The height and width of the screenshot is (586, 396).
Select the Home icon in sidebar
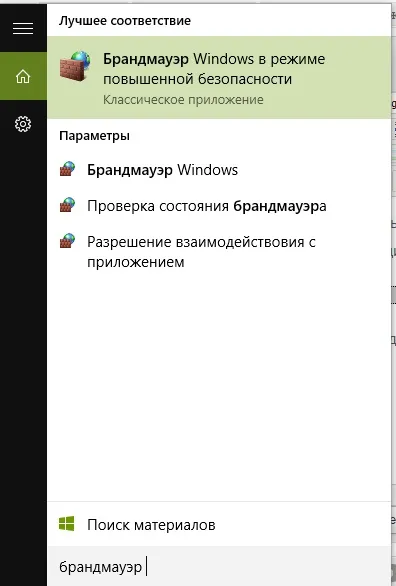click(x=23, y=77)
